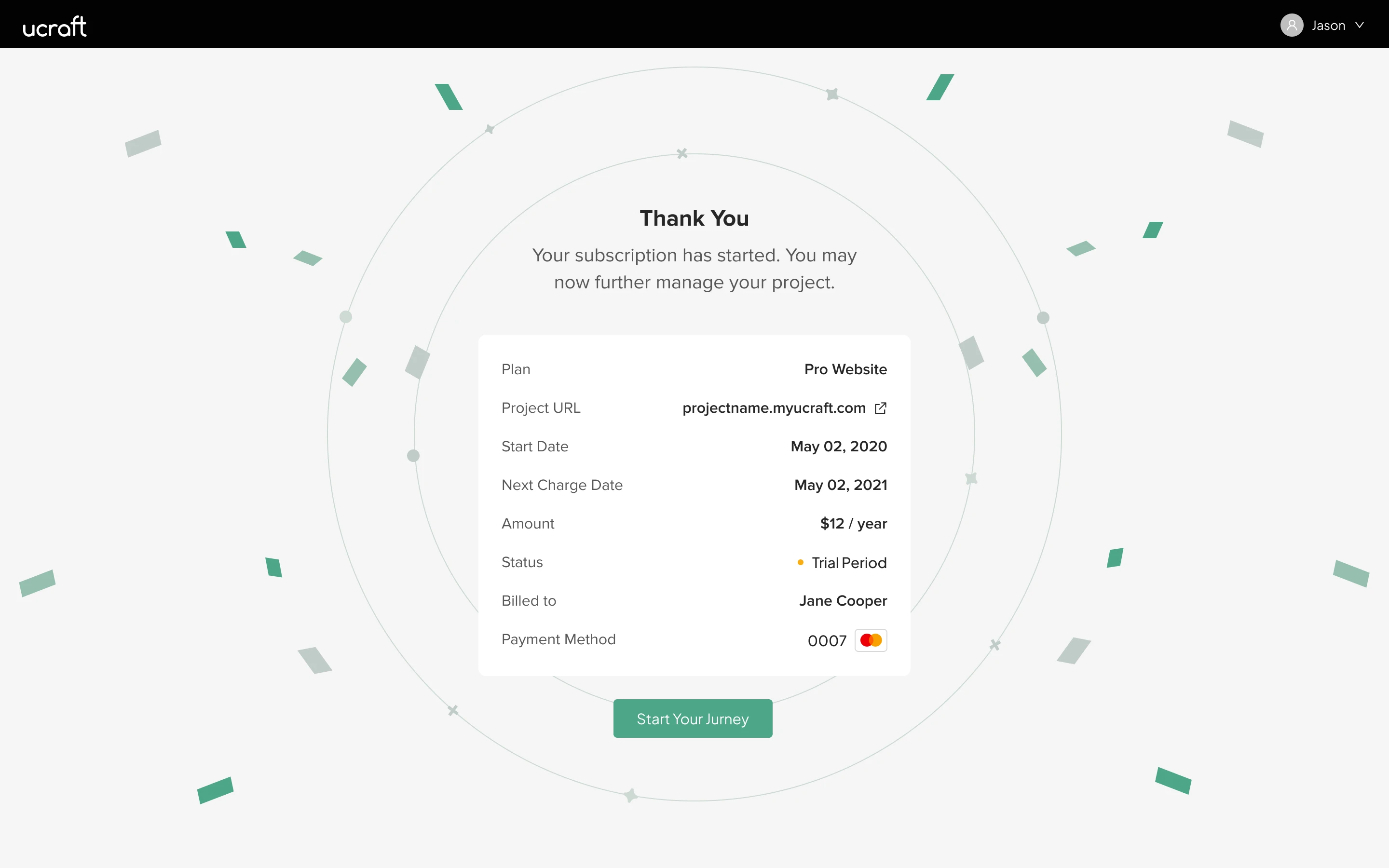1389x868 pixels.
Task: Open the Jason account menu label
Action: coord(1328,25)
